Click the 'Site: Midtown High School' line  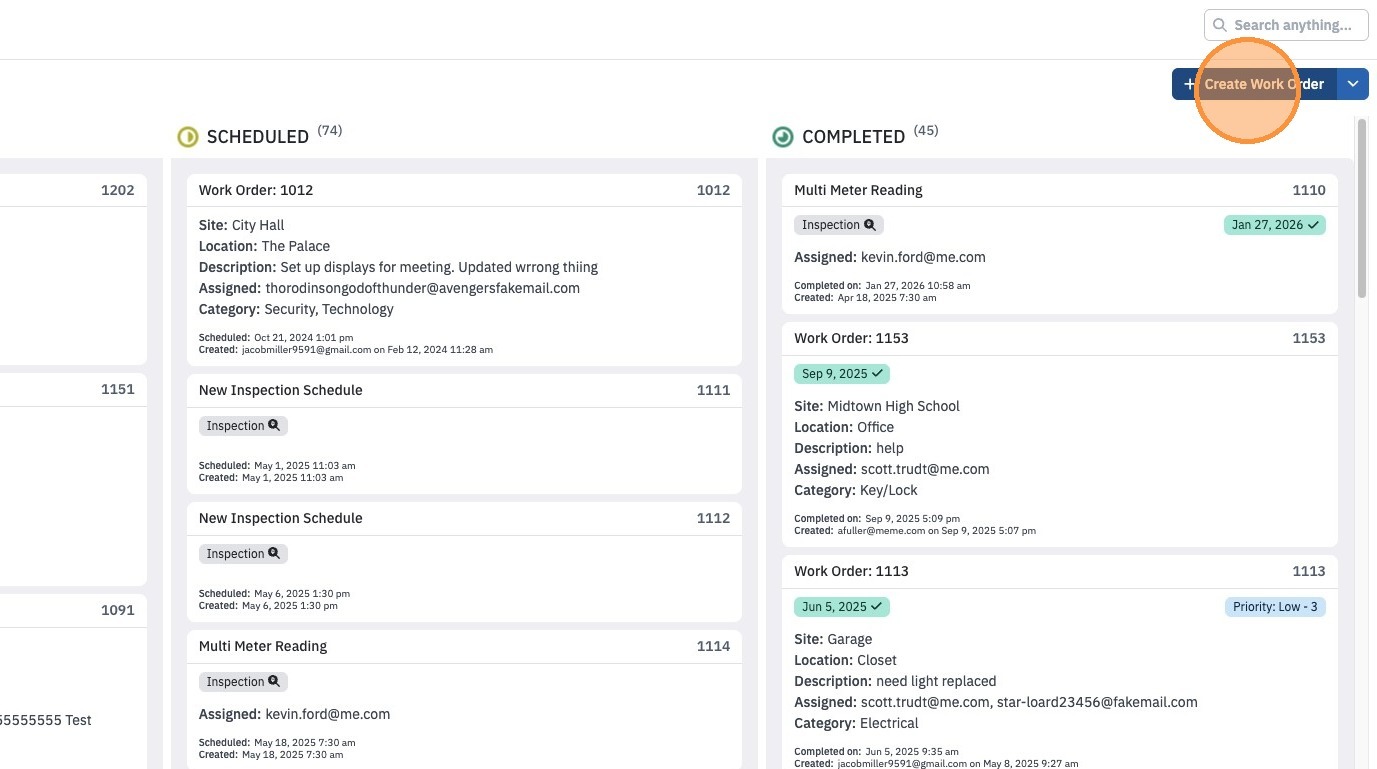pos(877,406)
